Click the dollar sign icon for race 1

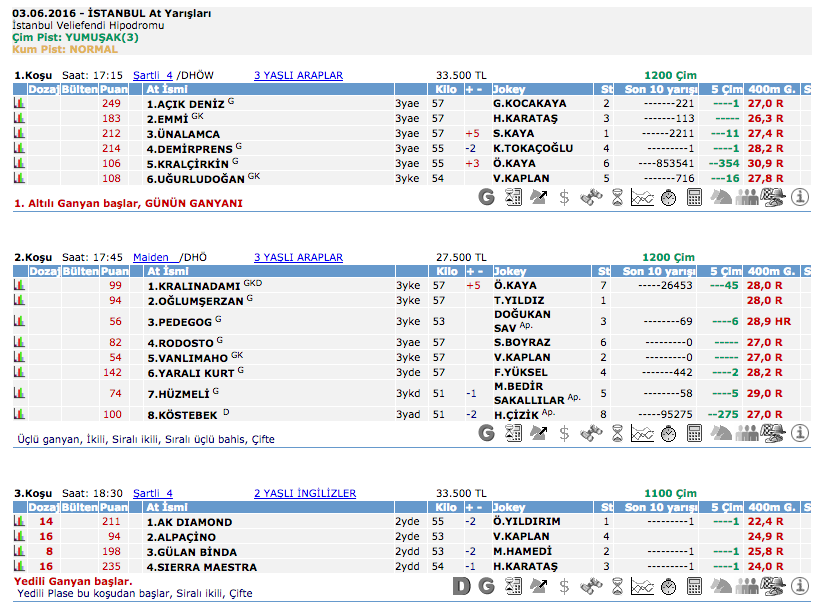(x=564, y=197)
